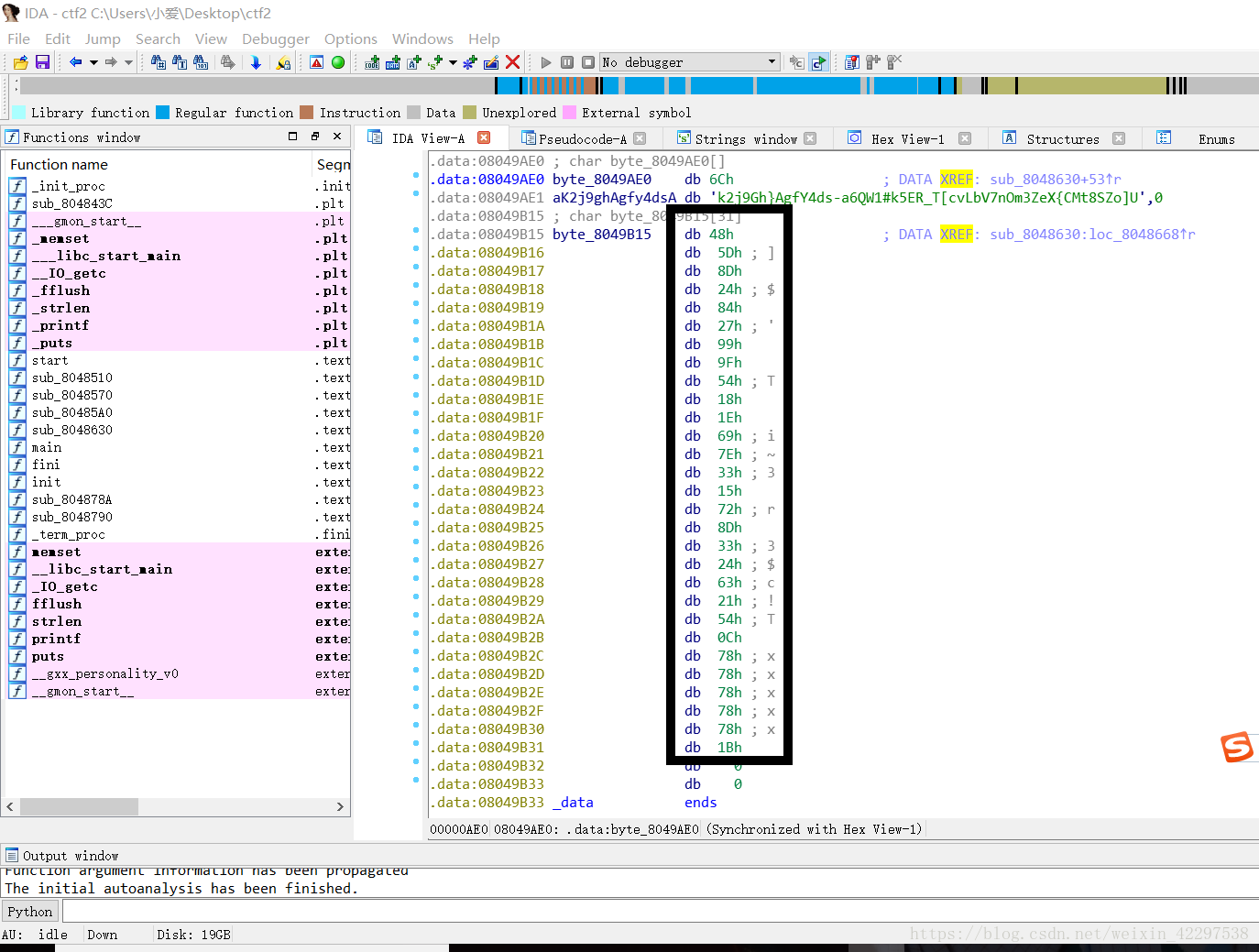Click the C source step-back icon
Image resolution: width=1259 pixels, height=952 pixels.
click(796, 62)
